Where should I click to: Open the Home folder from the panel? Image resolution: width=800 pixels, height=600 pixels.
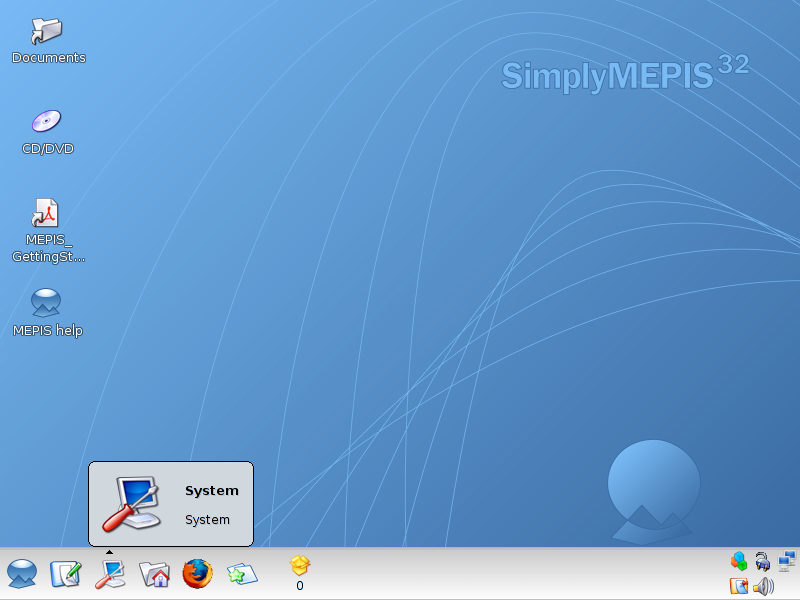(154, 573)
